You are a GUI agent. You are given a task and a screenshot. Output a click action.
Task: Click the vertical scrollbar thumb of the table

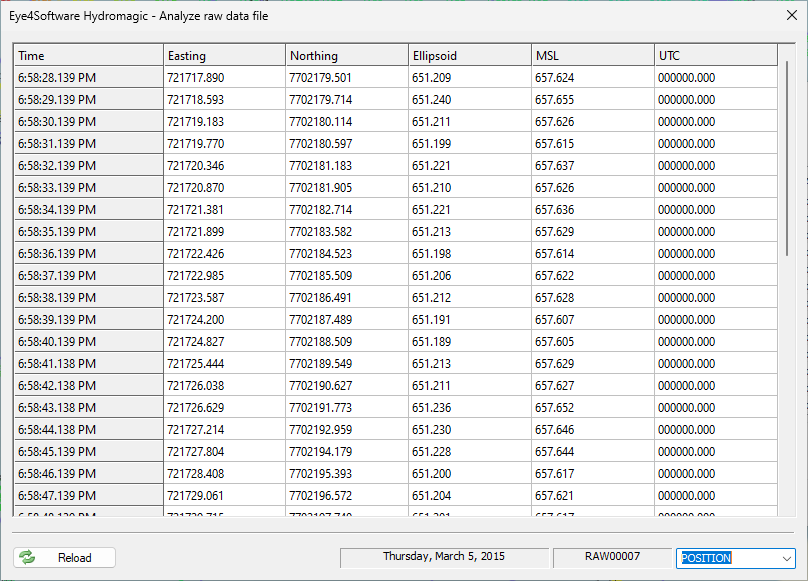[x=787, y=158]
